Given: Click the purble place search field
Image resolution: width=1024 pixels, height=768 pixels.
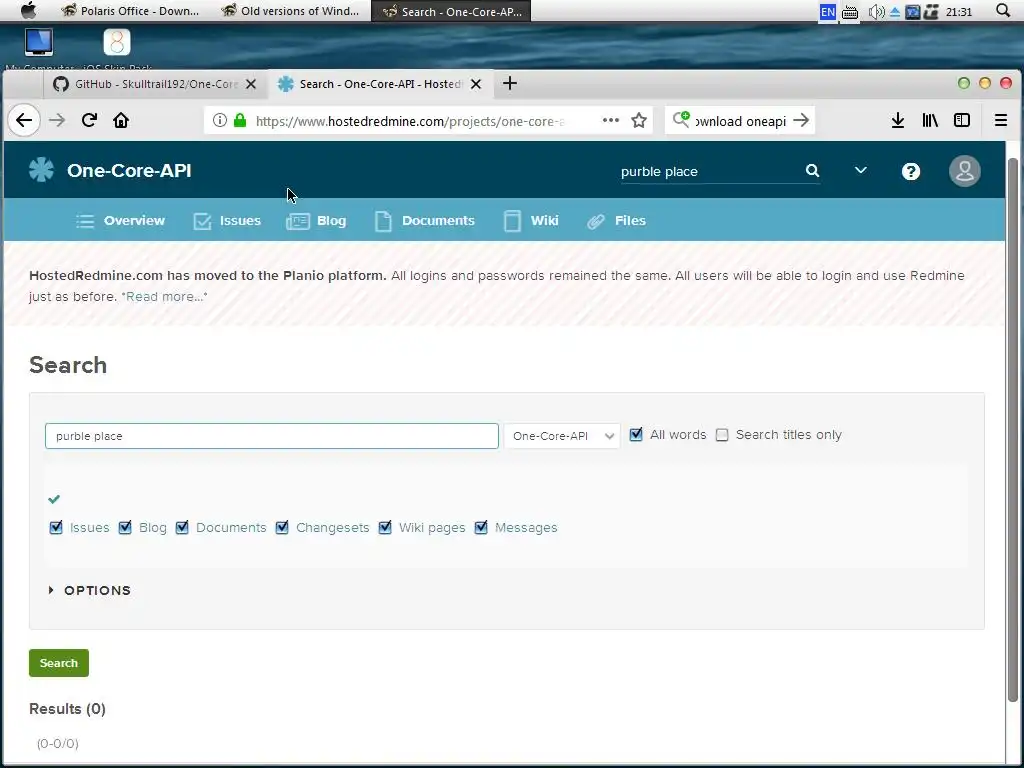Looking at the screenshot, I should (x=272, y=436).
